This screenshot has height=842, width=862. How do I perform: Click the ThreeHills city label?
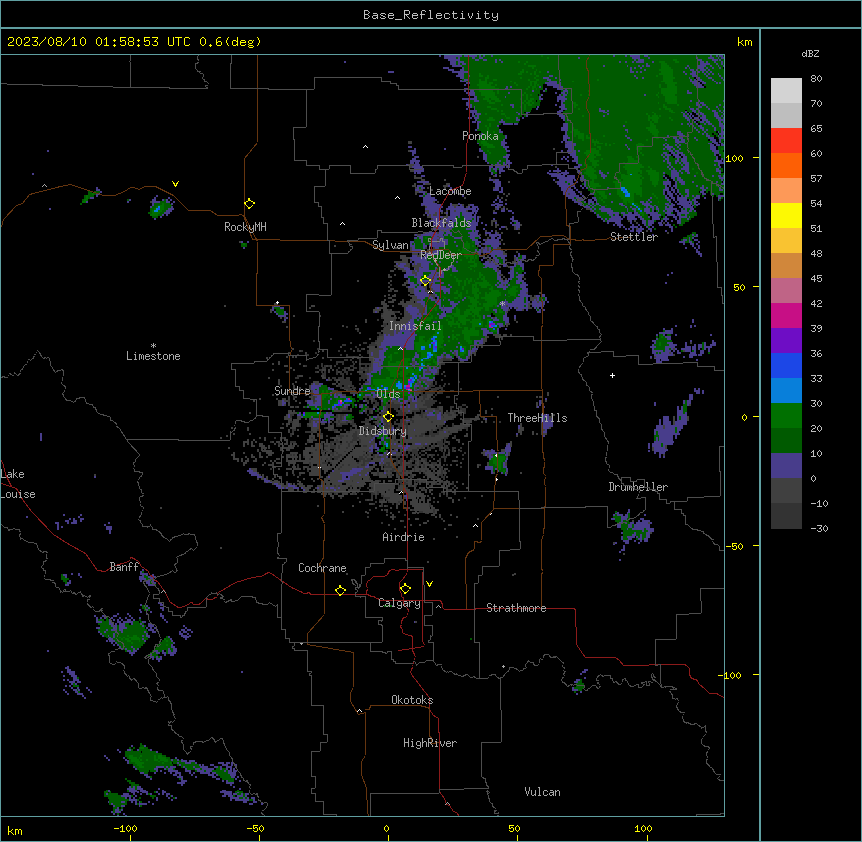pos(537,418)
